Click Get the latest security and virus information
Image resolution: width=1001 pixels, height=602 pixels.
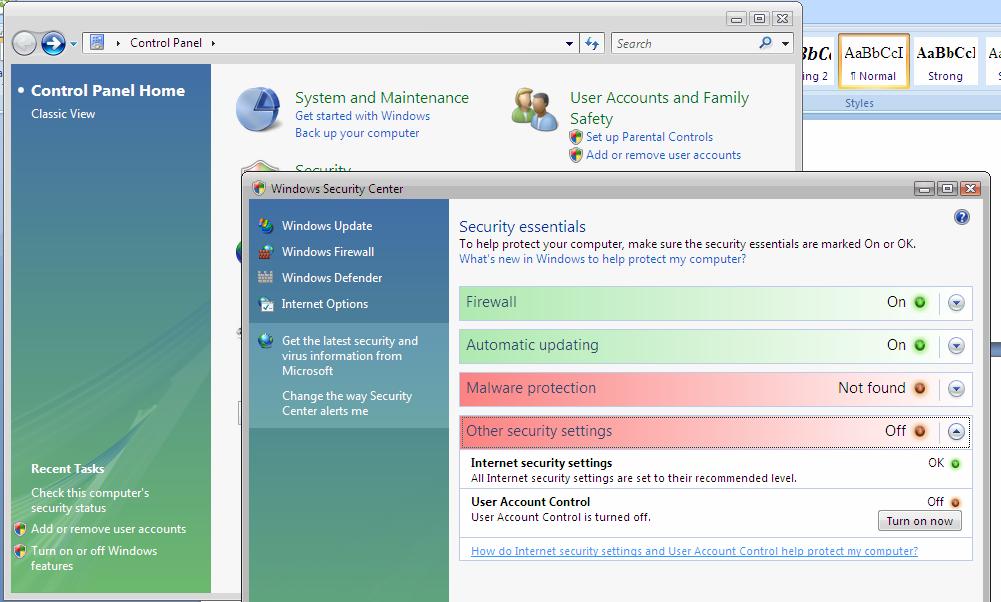[350, 356]
